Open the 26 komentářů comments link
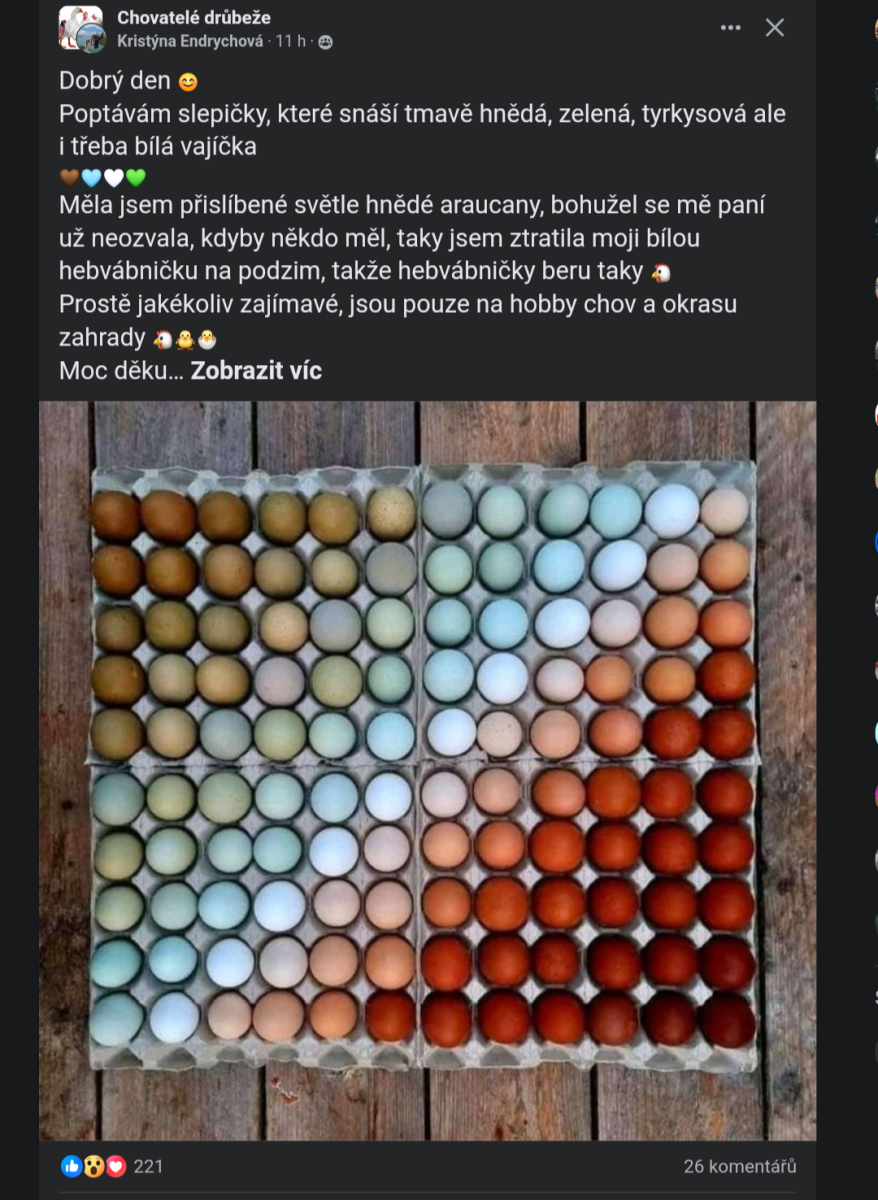 tap(740, 1166)
